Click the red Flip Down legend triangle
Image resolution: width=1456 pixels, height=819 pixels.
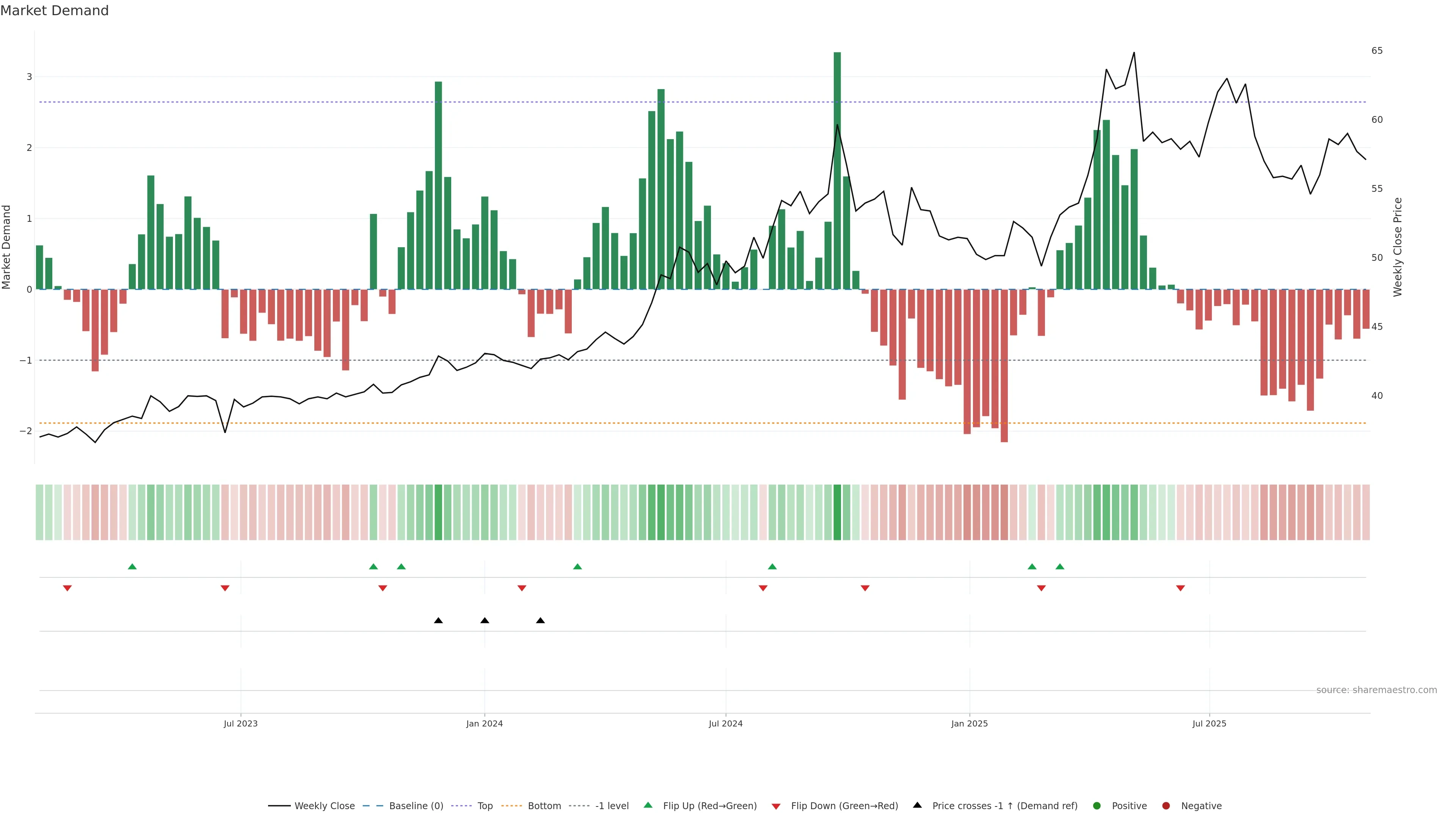[x=776, y=806]
